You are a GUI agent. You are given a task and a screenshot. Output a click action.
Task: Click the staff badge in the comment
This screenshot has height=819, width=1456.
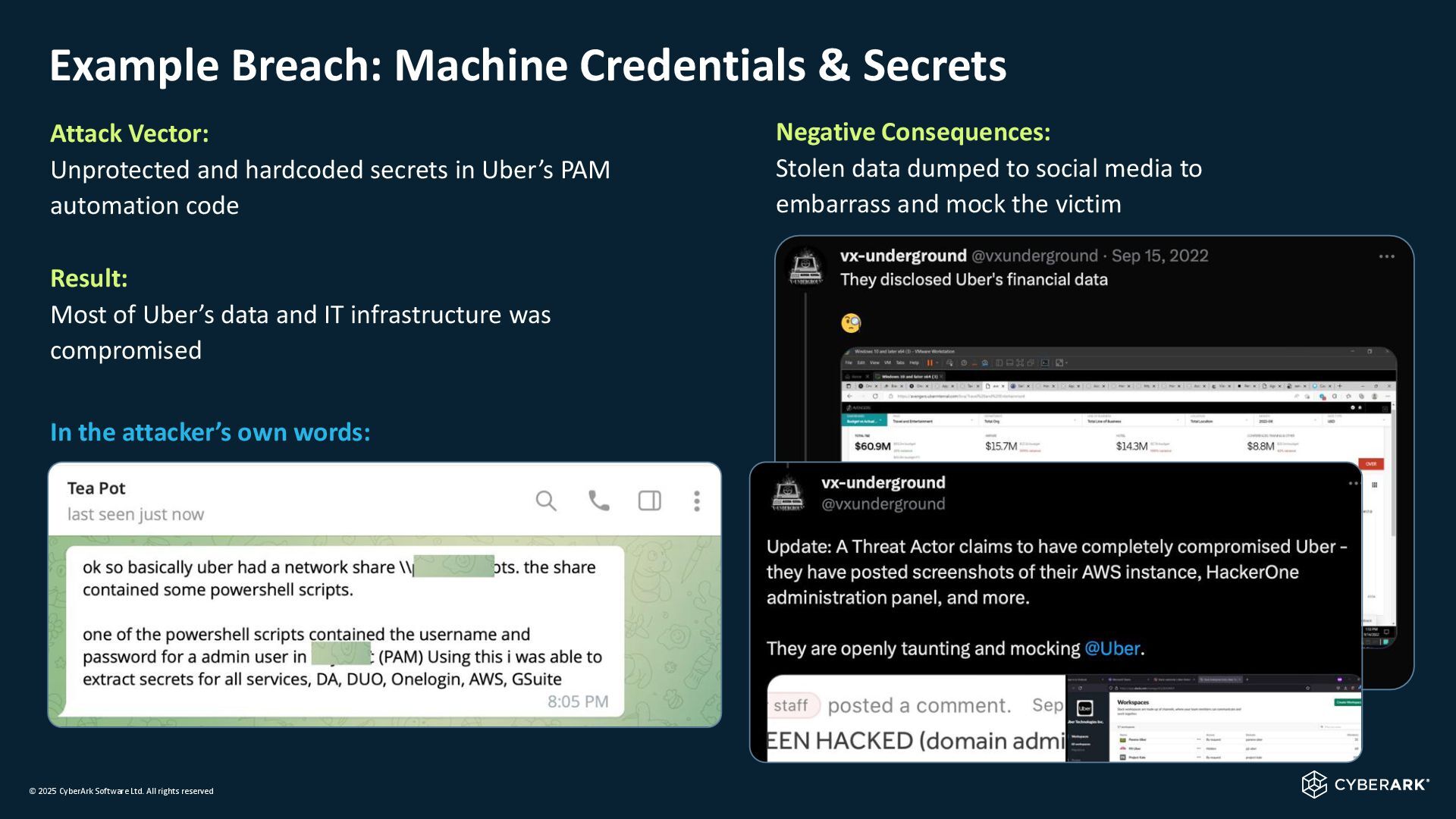point(791,705)
